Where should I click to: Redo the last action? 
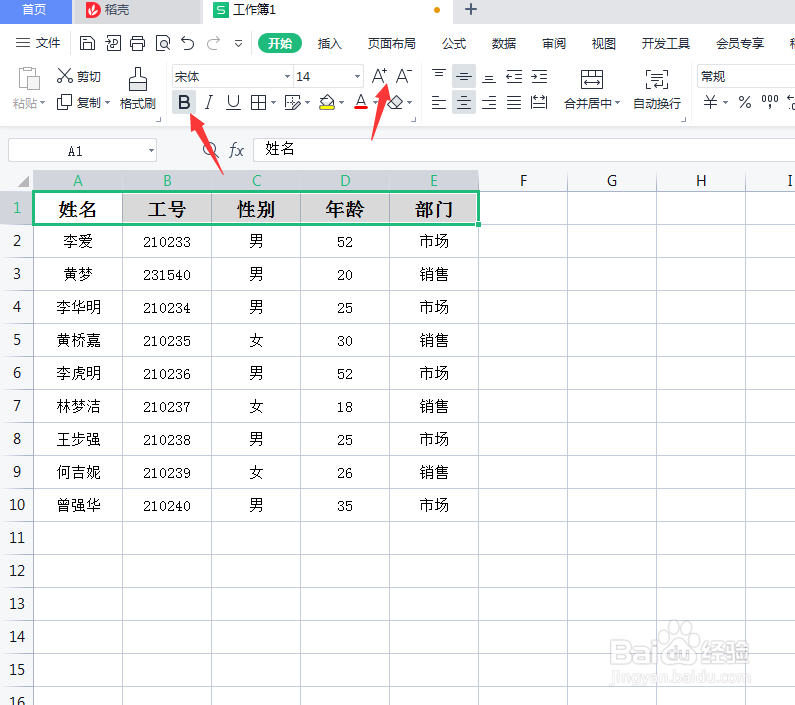213,43
